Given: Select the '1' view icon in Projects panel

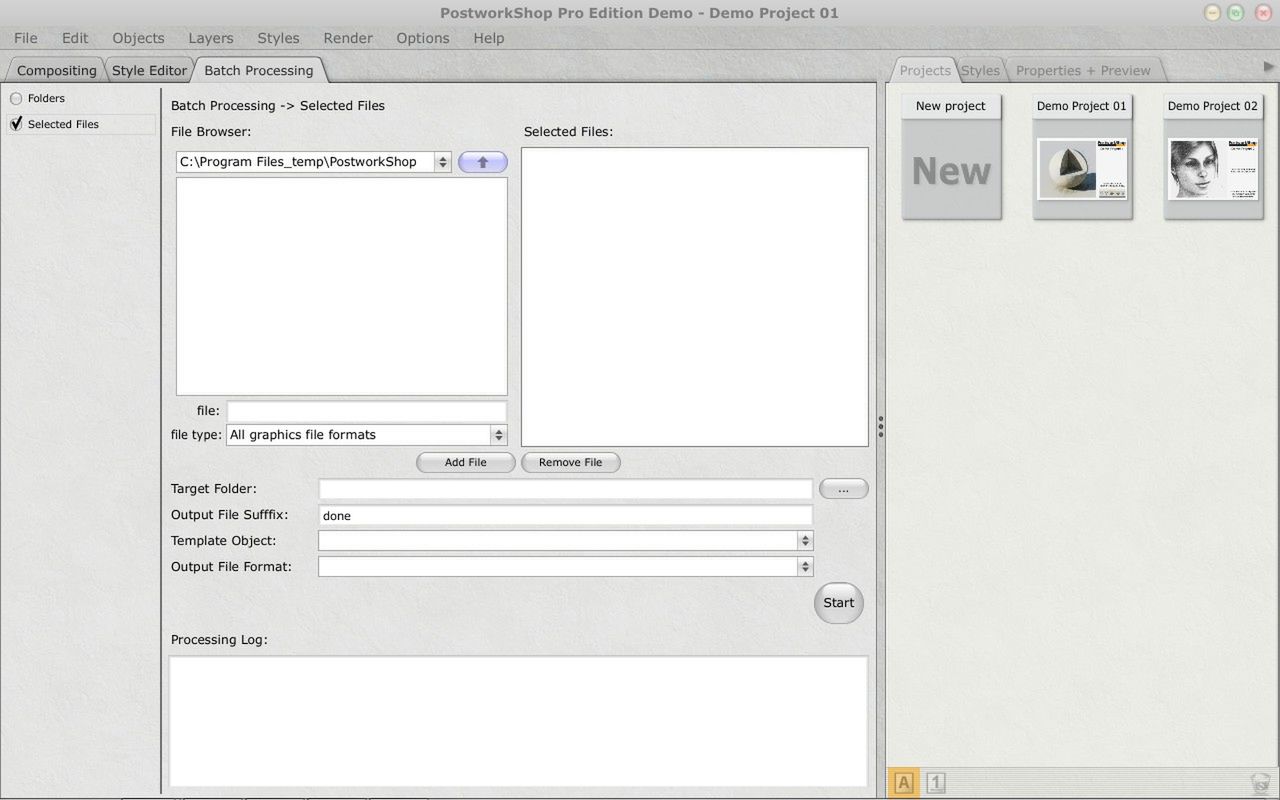Looking at the screenshot, I should pyautogui.click(x=936, y=783).
